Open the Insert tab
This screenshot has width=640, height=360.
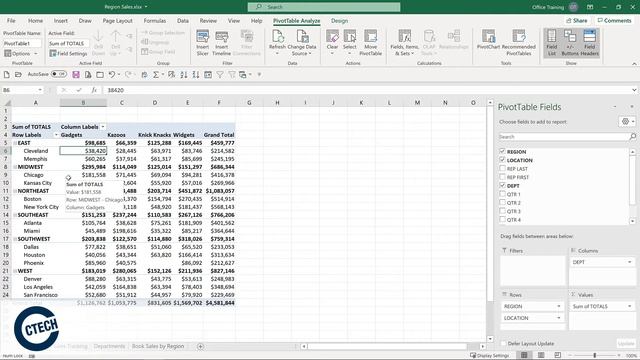[x=61, y=21]
